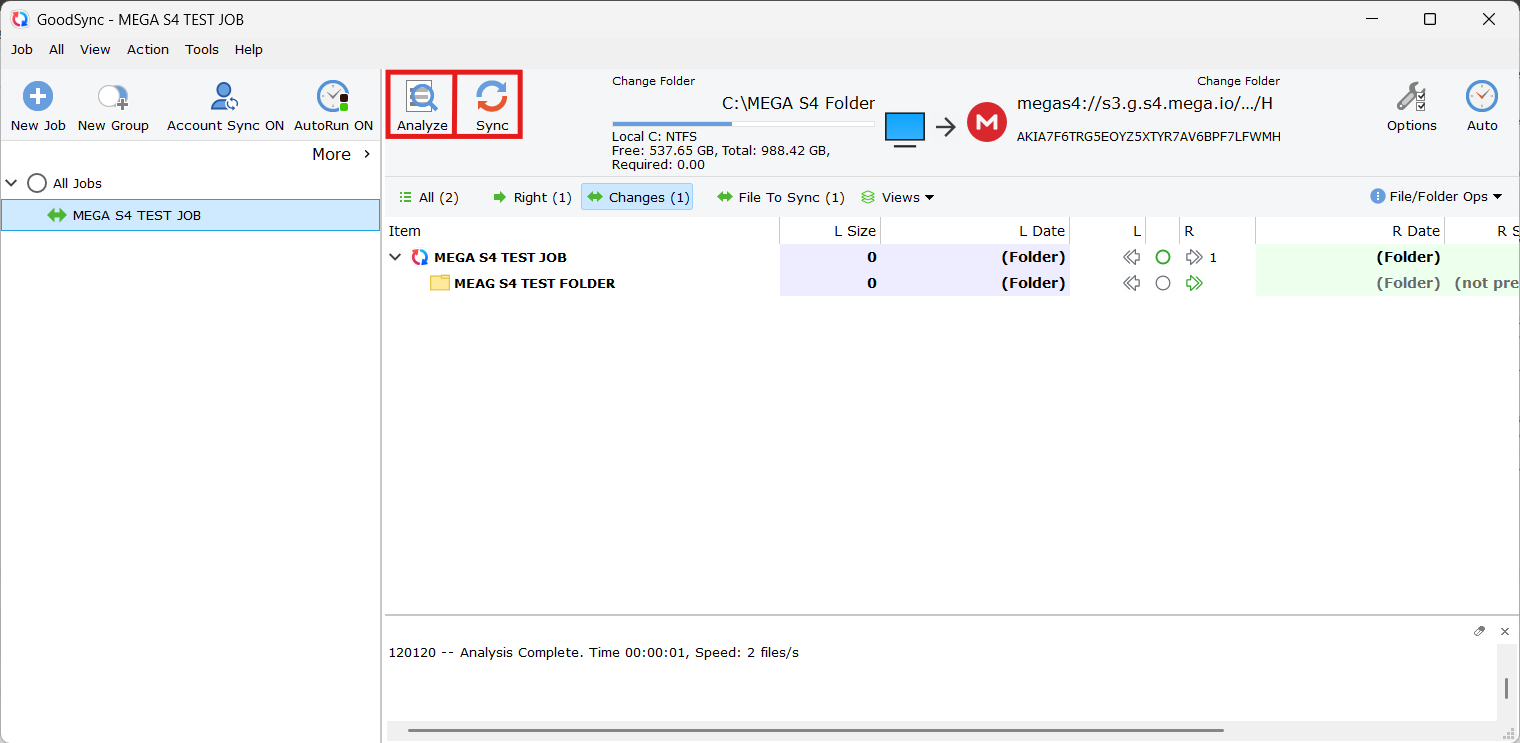Open the File/Folder Ops dropdown
Image resolution: width=1520 pixels, height=743 pixels.
(1436, 197)
